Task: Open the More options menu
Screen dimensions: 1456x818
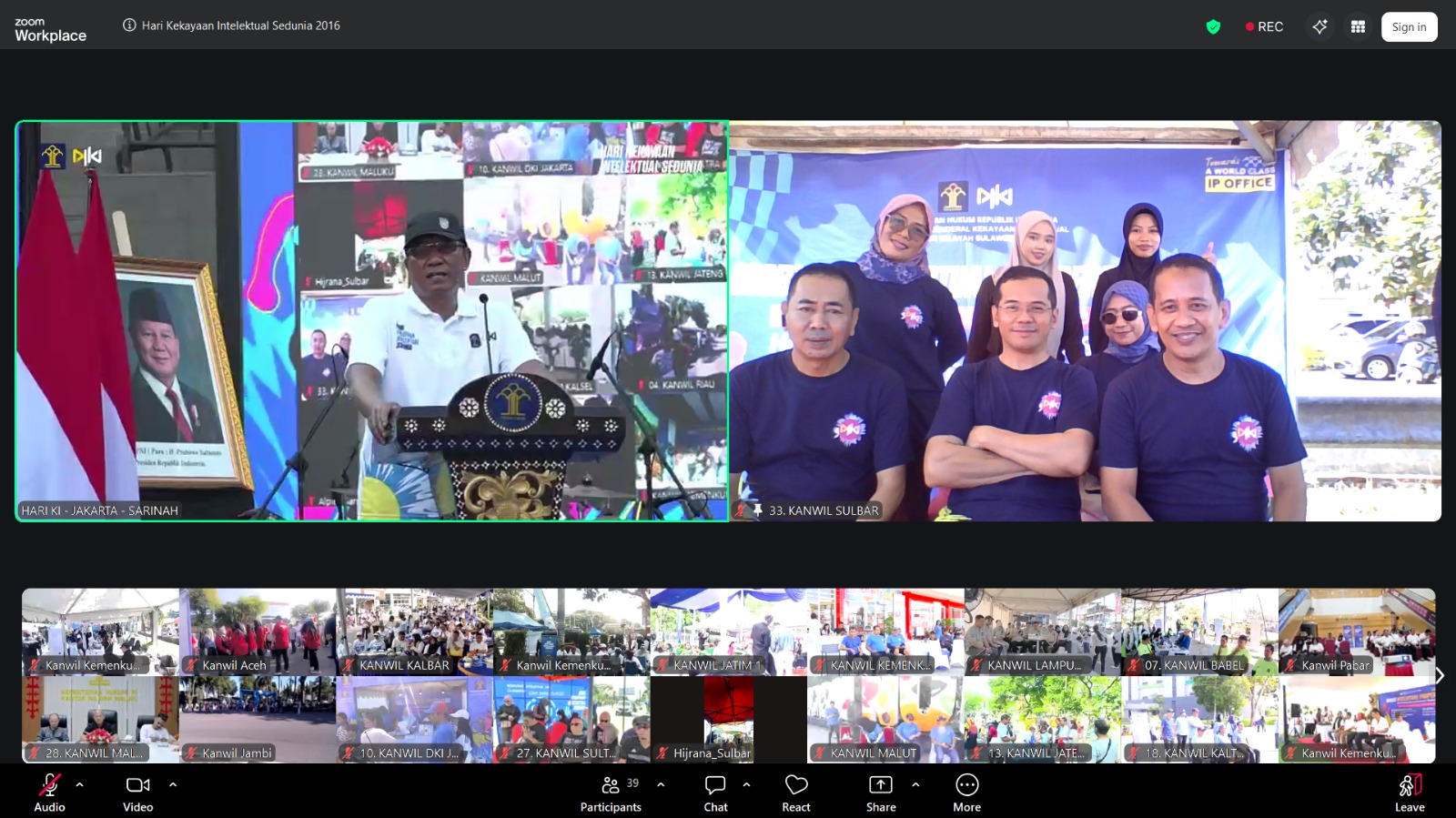Action: point(966,793)
